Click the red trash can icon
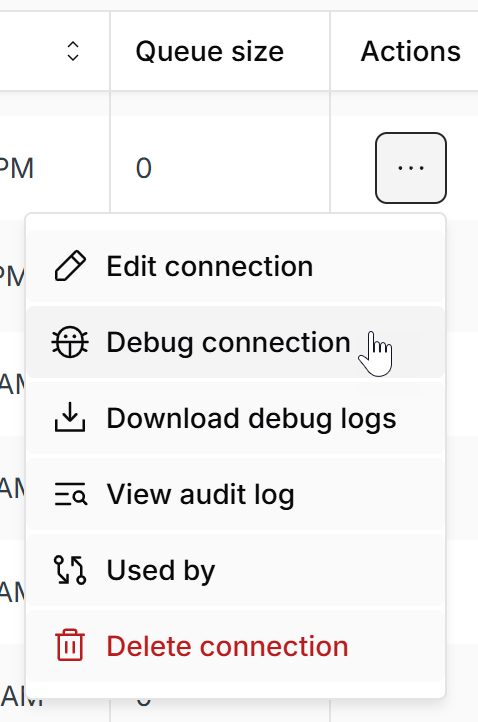Viewport: 478px width, 722px height. 70,645
